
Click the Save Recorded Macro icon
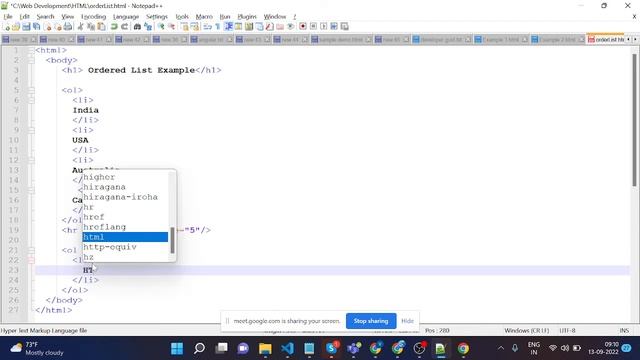pyautogui.click(x=344, y=27)
